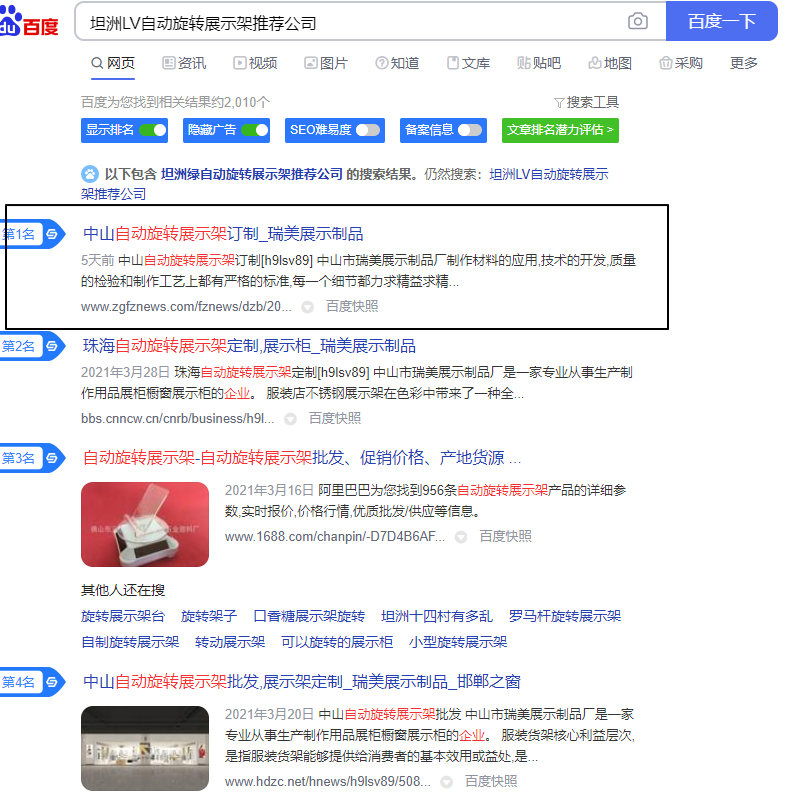The height and width of the screenshot is (800, 800).
Task: Open the 知道 tab
Action: point(397,63)
